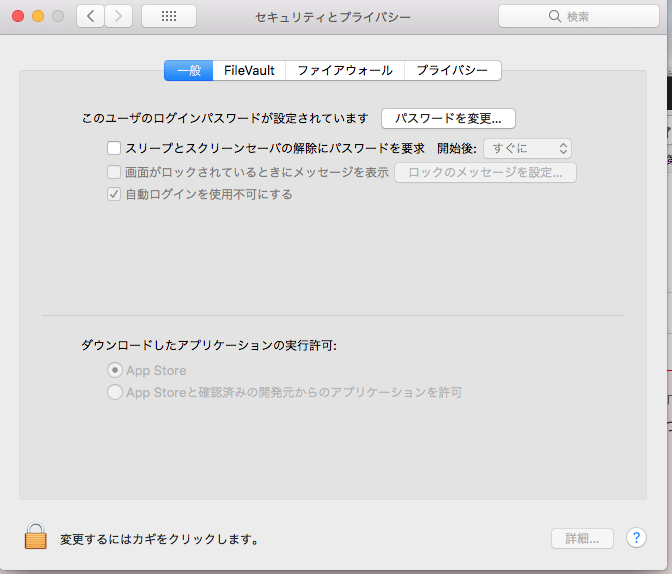Screen dimensions: 672x574
Task: Click window title セキュリティとプライバシー
Action: (333, 17)
